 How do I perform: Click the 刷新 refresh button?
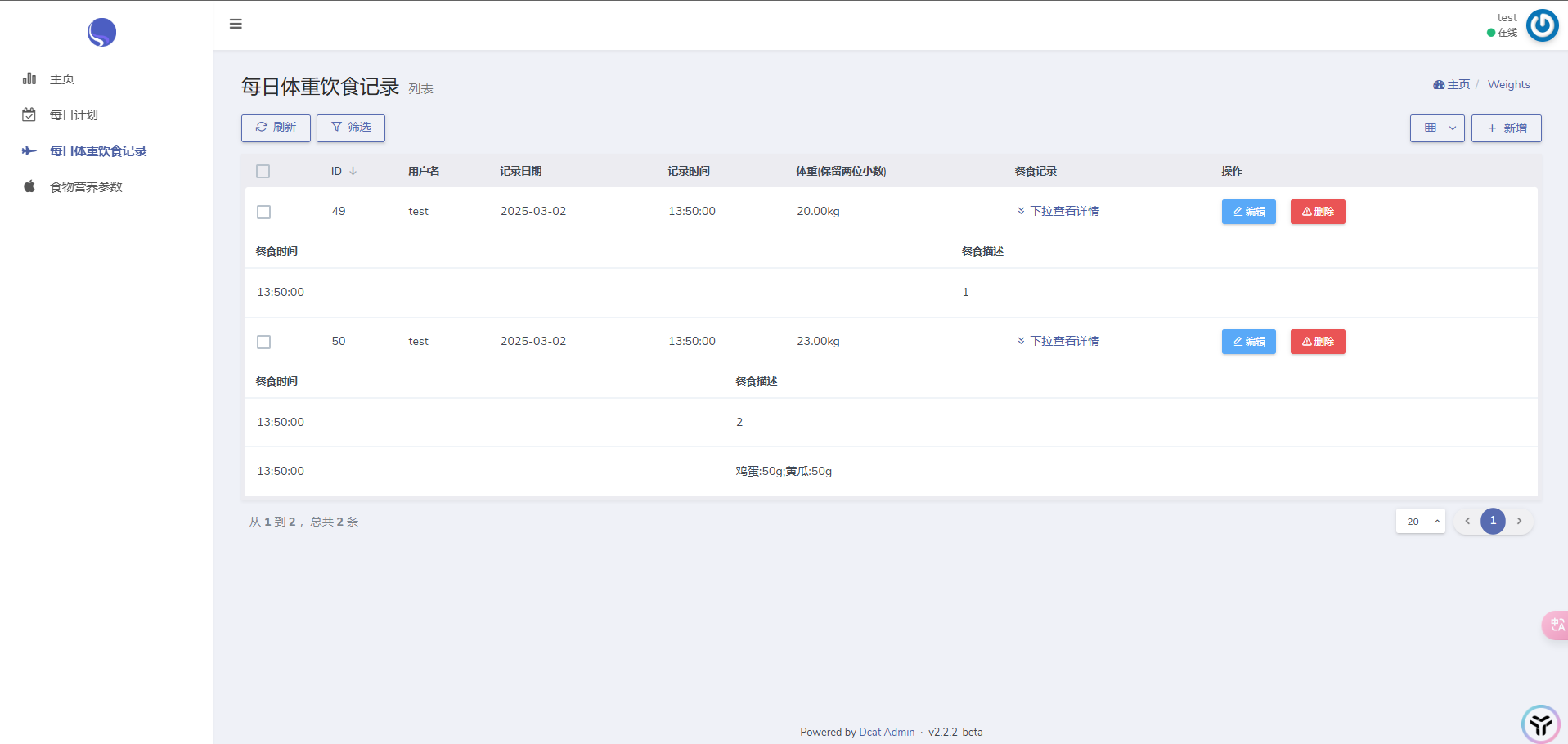click(276, 128)
